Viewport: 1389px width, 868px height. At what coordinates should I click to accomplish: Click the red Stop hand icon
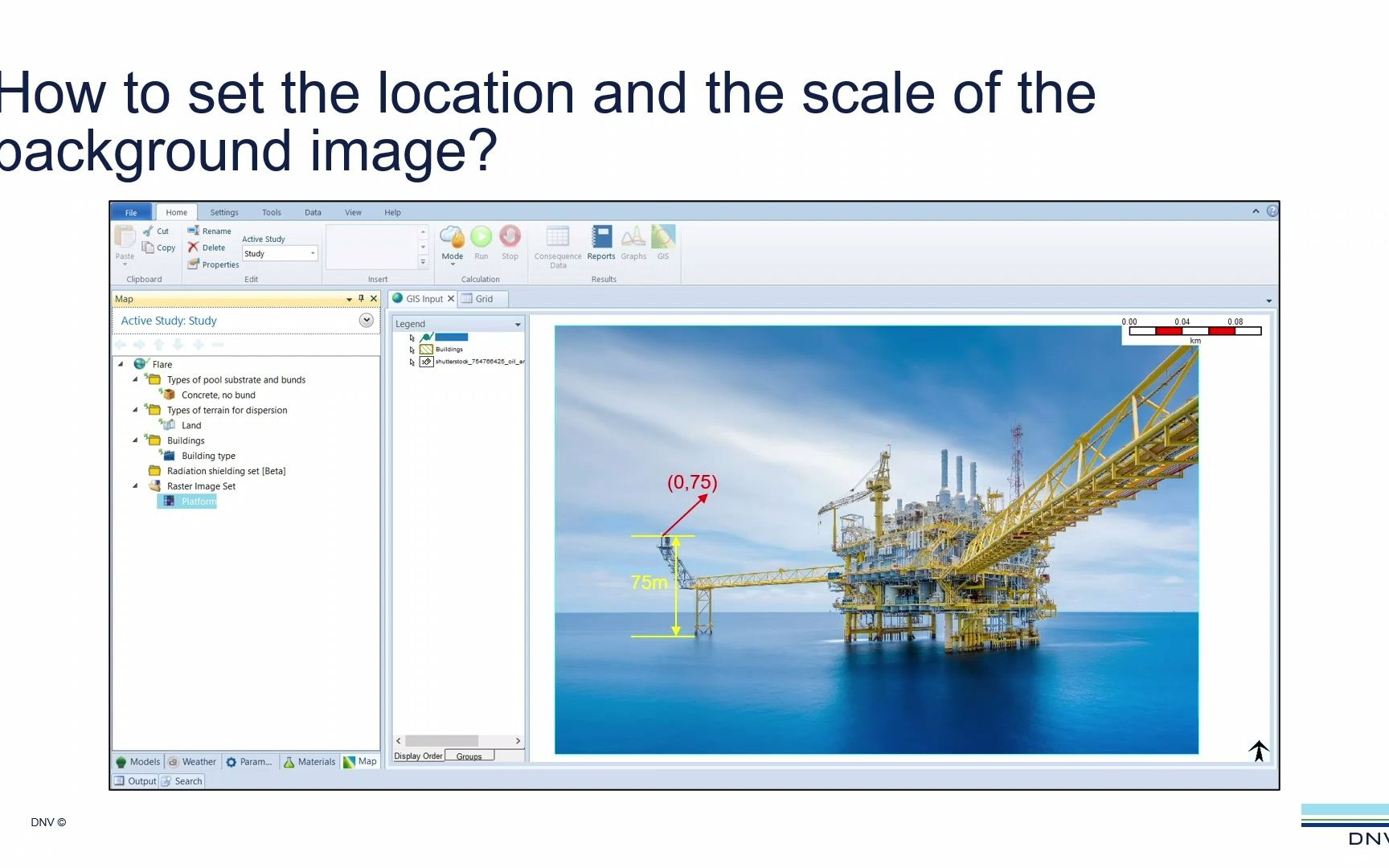[x=510, y=236]
